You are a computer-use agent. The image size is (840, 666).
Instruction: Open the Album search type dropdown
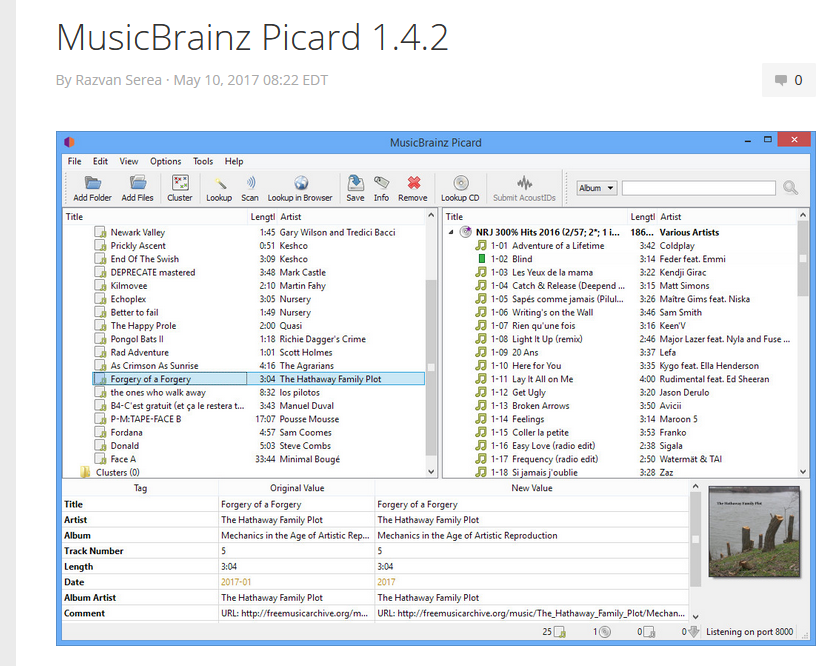pos(597,188)
